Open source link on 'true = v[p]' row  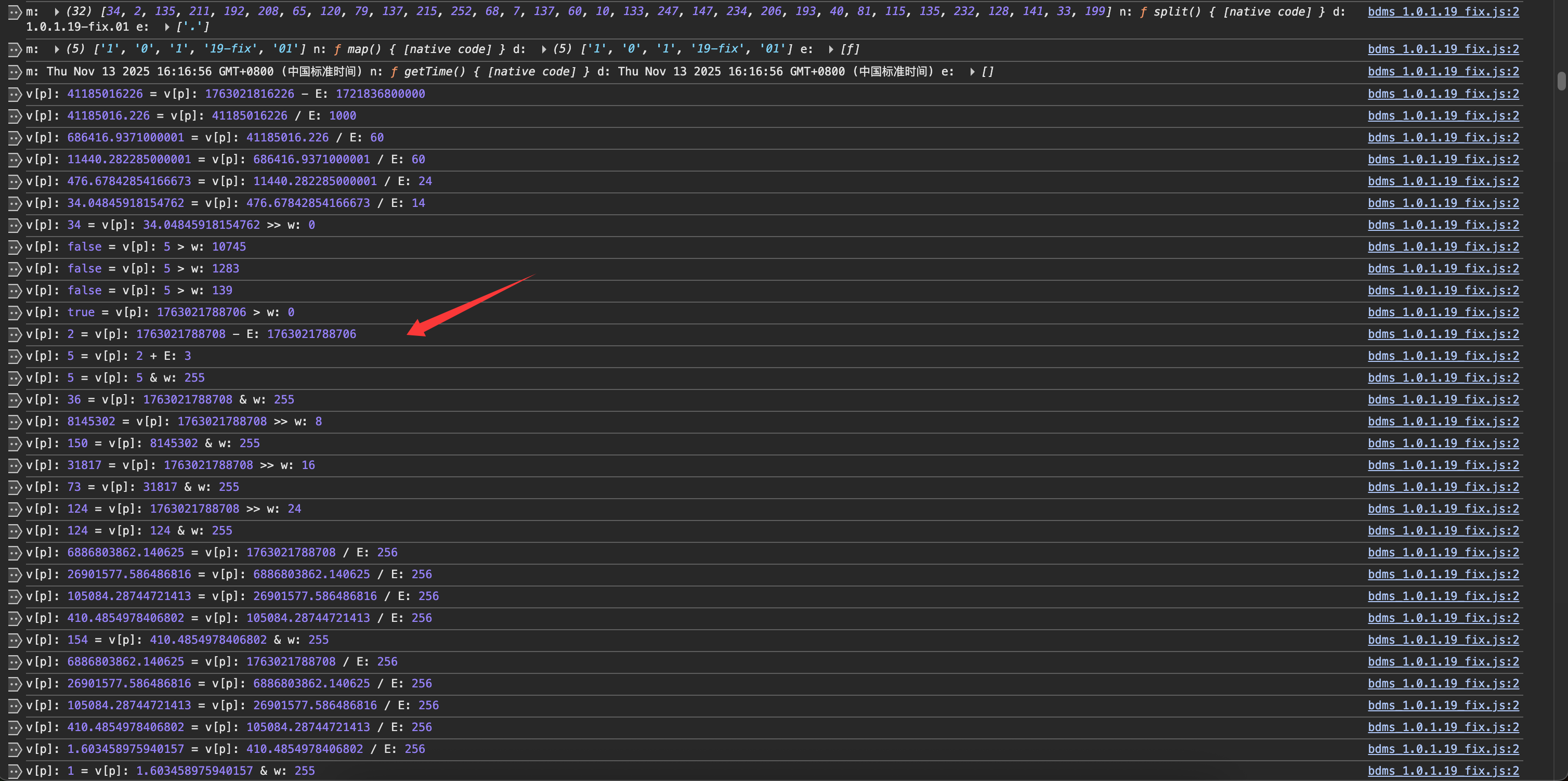1443,313
